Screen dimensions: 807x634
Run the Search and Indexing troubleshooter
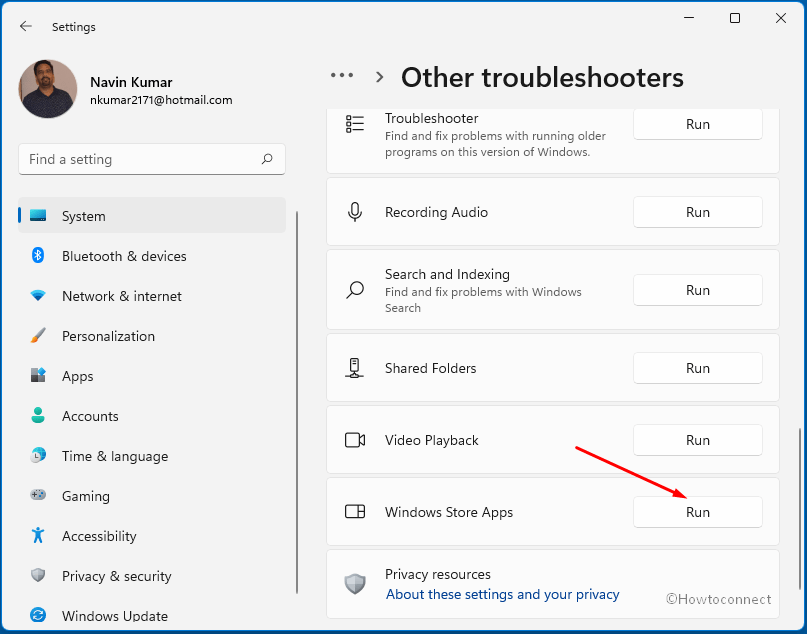coord(697,290)
